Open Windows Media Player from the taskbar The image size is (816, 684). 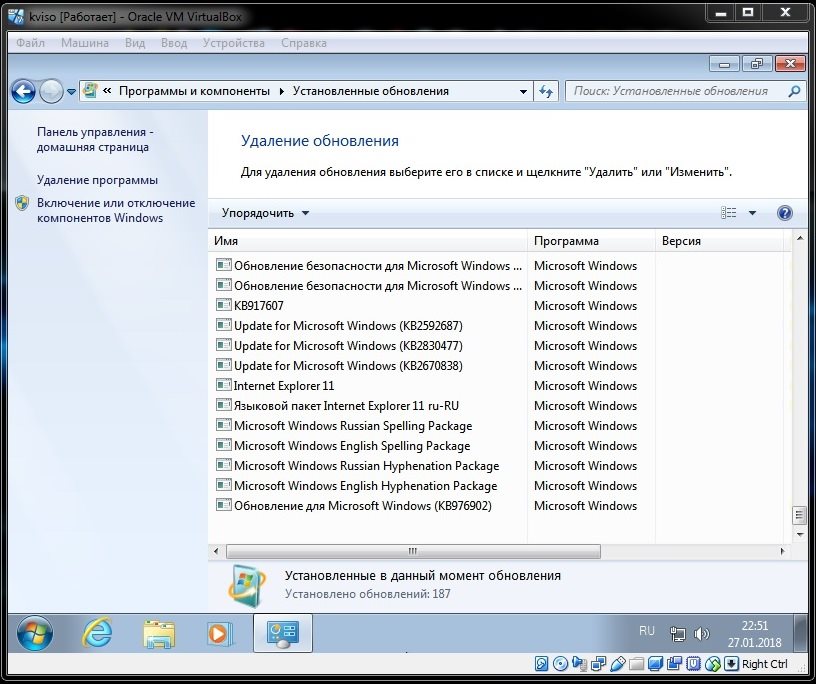(220, 634)
